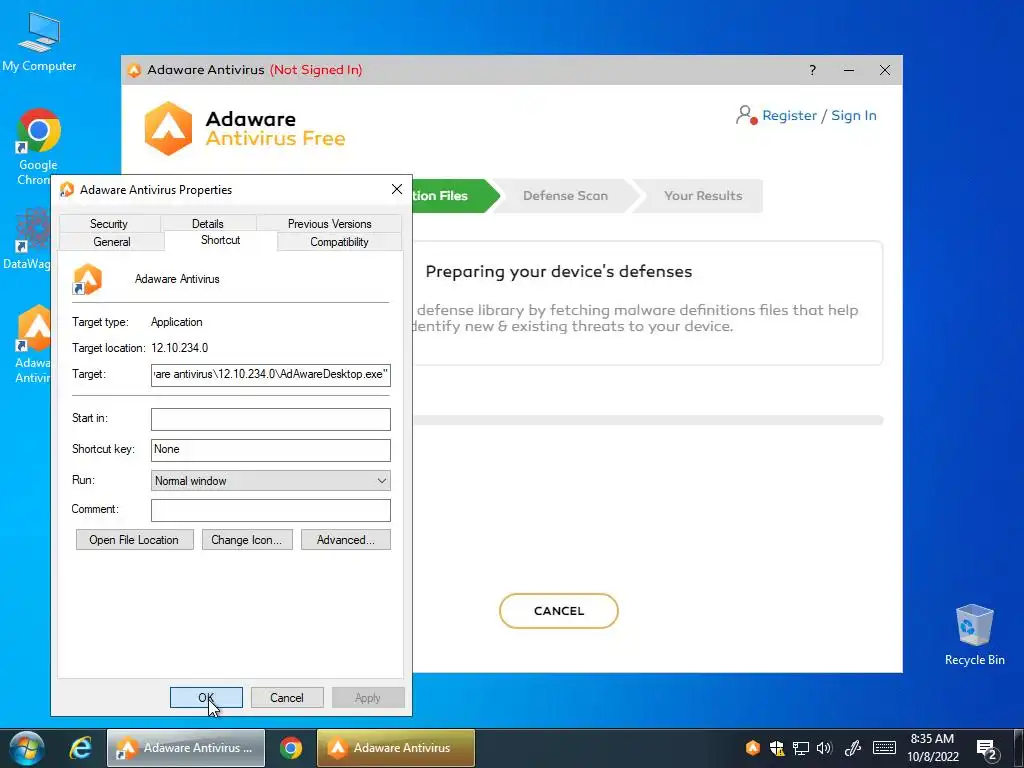Click the Adaware download progress bar
1024x768 pixels.
[x=648, y=420]
